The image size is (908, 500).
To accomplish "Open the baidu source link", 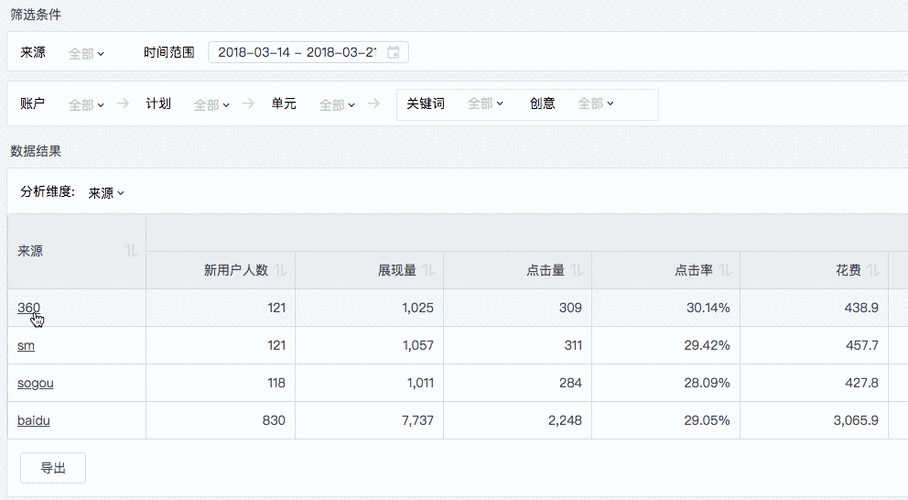I will [34, 421].
